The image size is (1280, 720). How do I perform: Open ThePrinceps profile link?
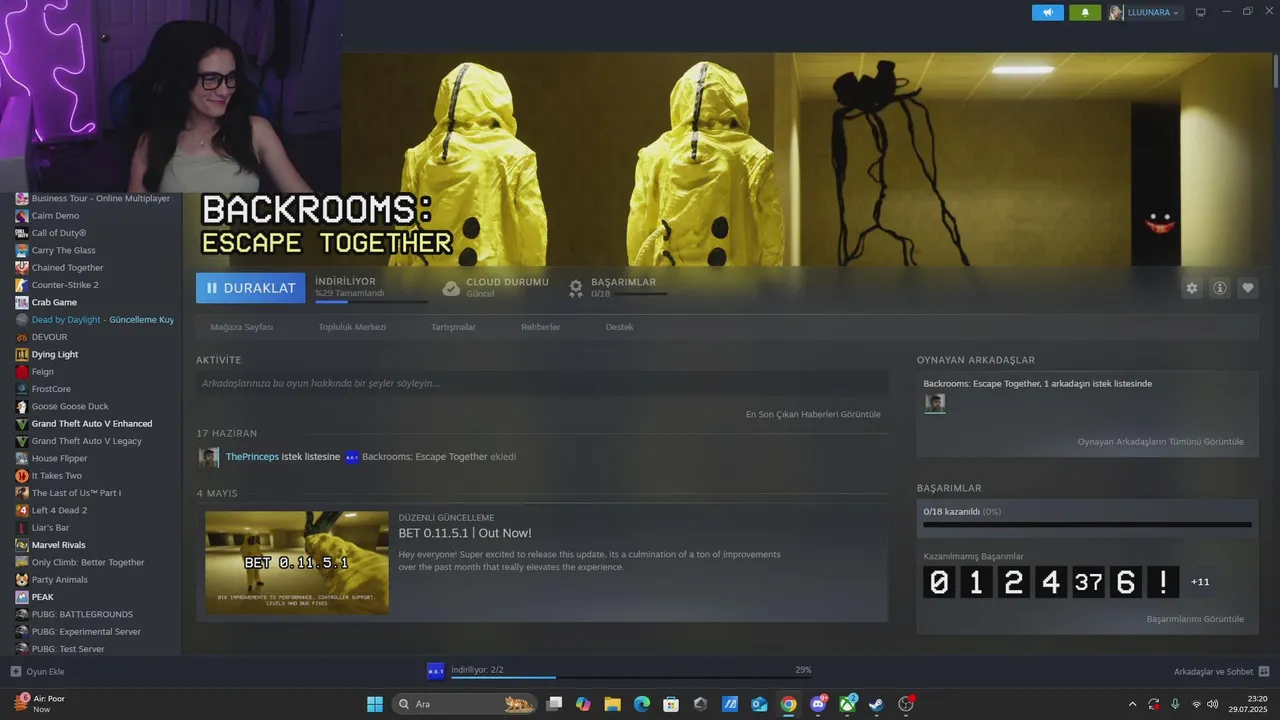coord(252,457)
